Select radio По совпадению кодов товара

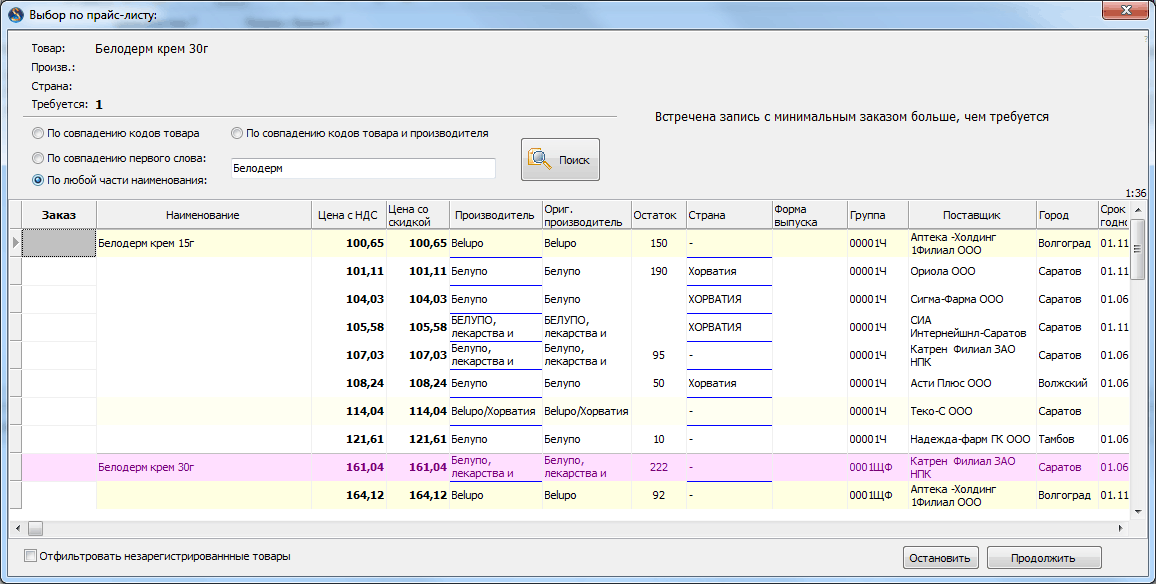click(116, 133)
